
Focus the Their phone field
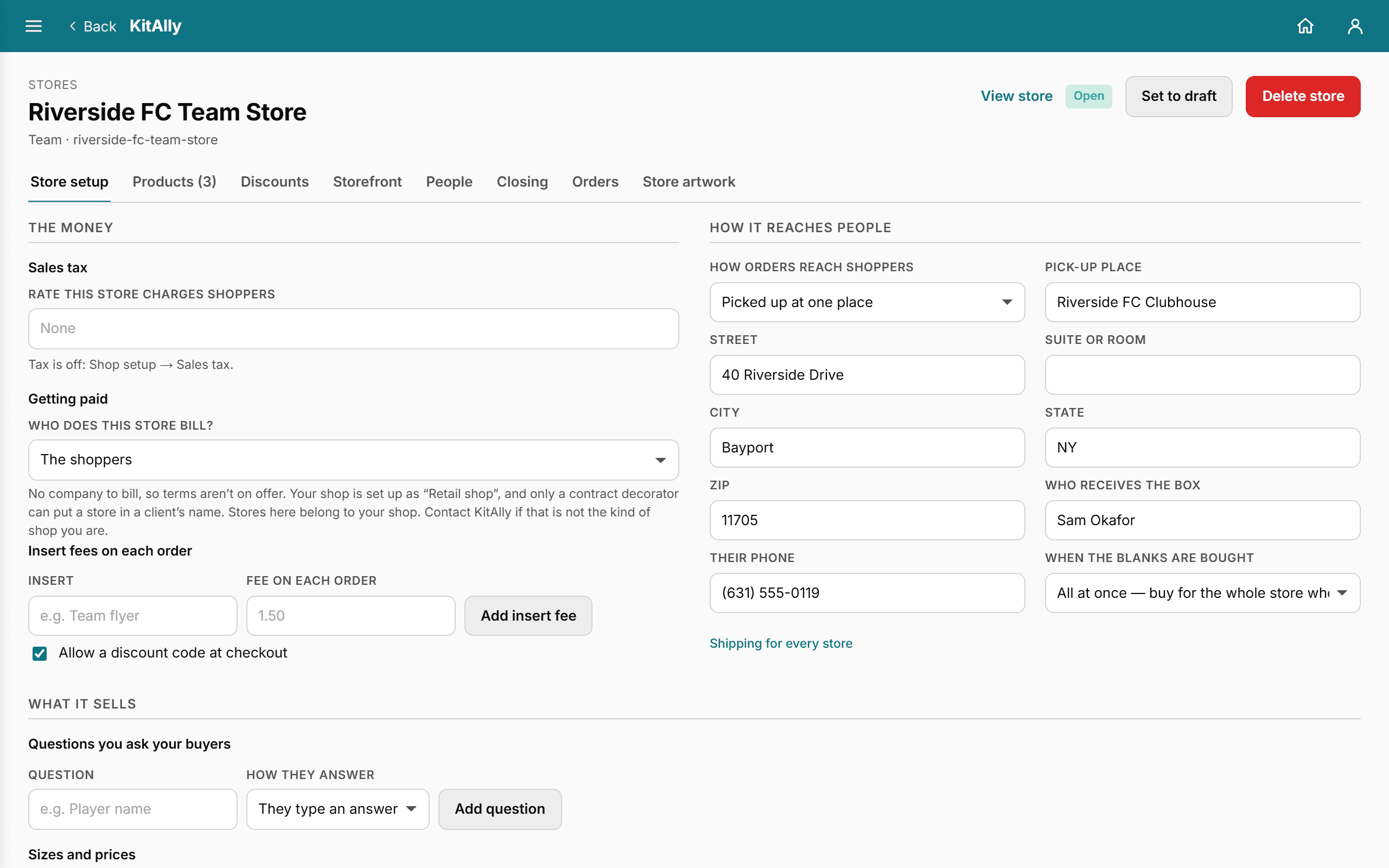click(866, 593)
